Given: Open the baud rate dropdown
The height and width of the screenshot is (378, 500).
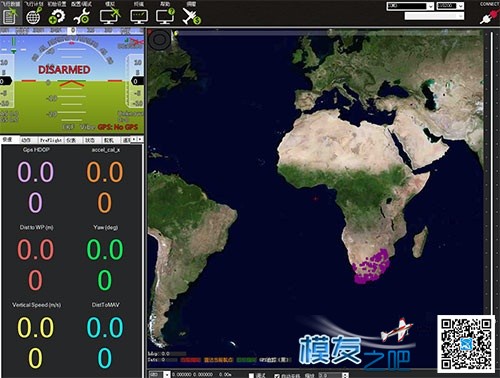Looking at the screenshot, I should click(x=450, y=6).
